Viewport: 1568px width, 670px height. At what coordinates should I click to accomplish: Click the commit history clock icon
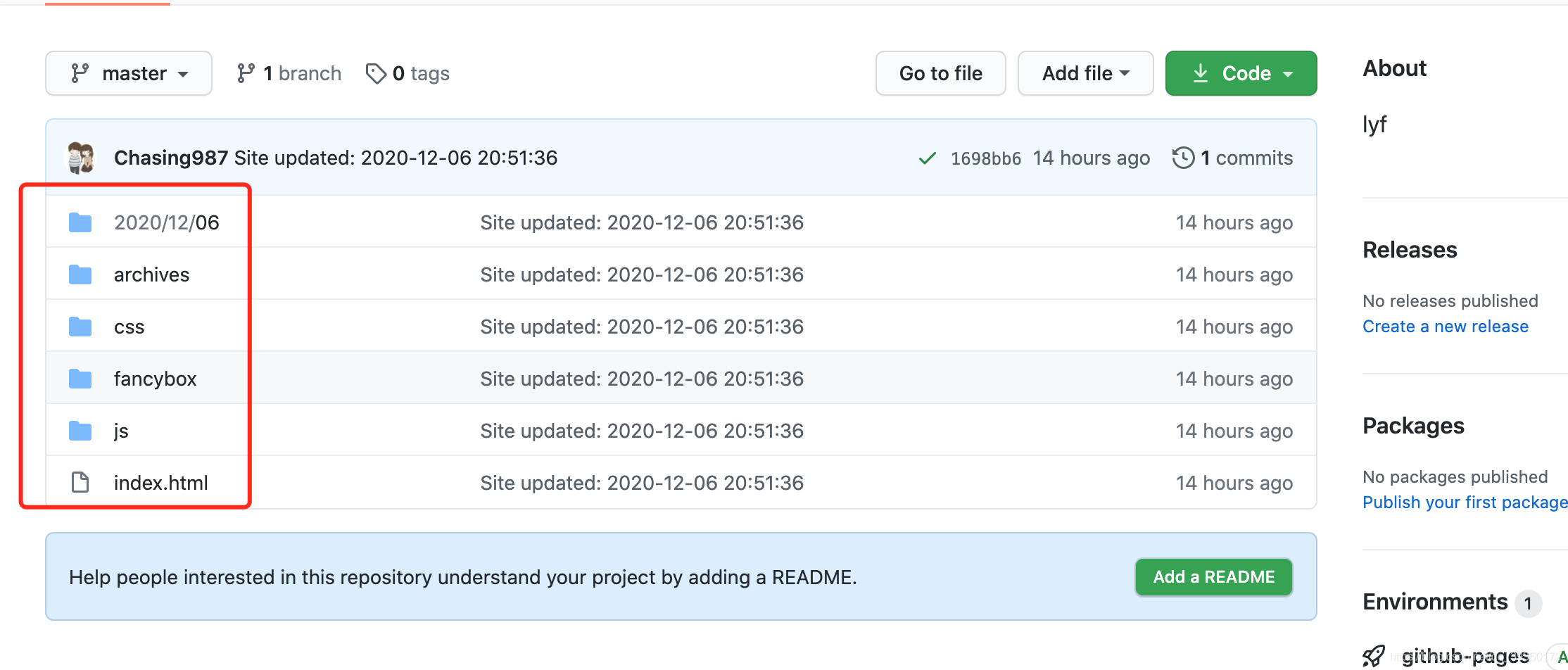(x=1183, y=158)
